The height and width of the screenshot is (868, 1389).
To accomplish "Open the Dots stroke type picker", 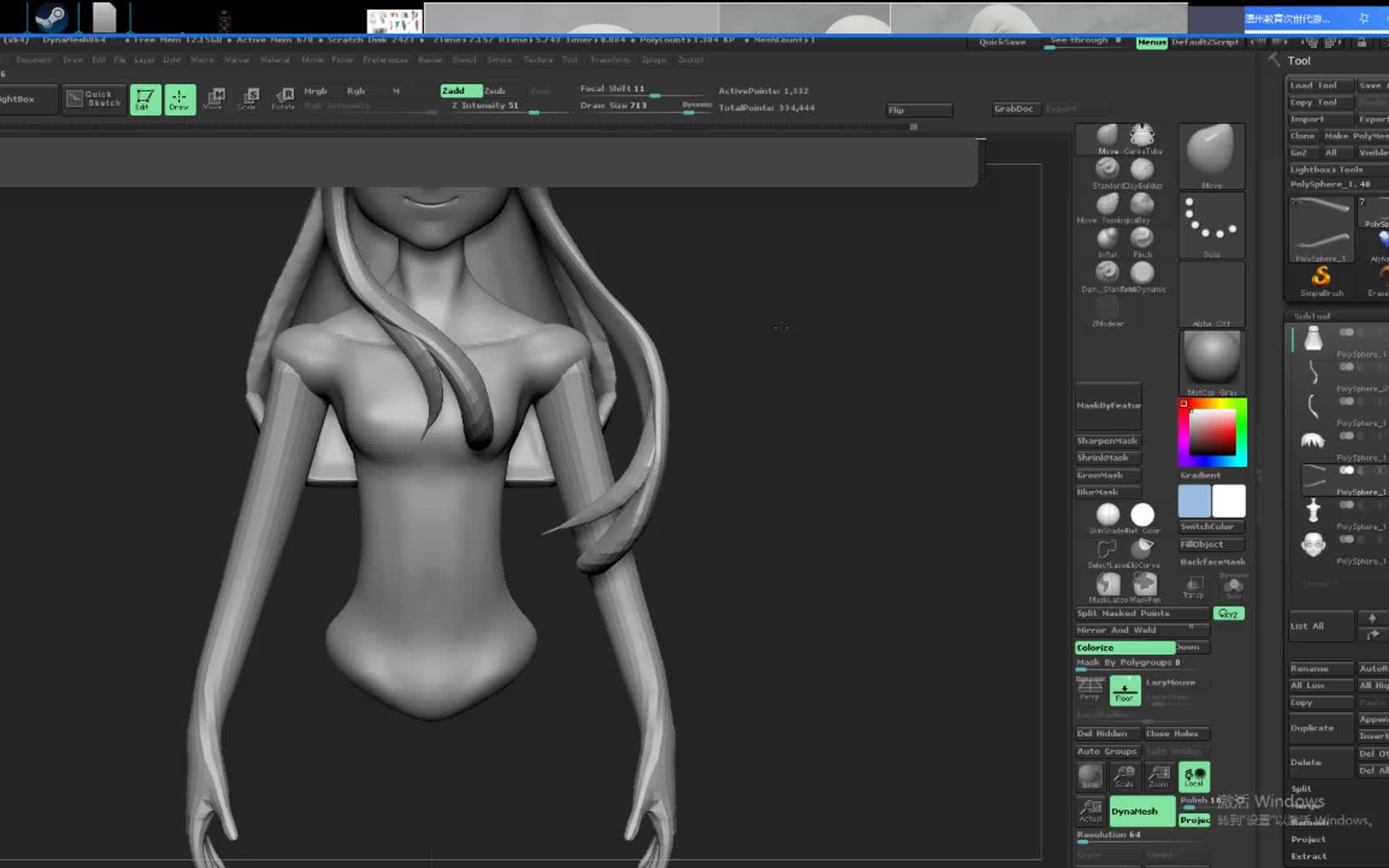I will [1211, 225].
